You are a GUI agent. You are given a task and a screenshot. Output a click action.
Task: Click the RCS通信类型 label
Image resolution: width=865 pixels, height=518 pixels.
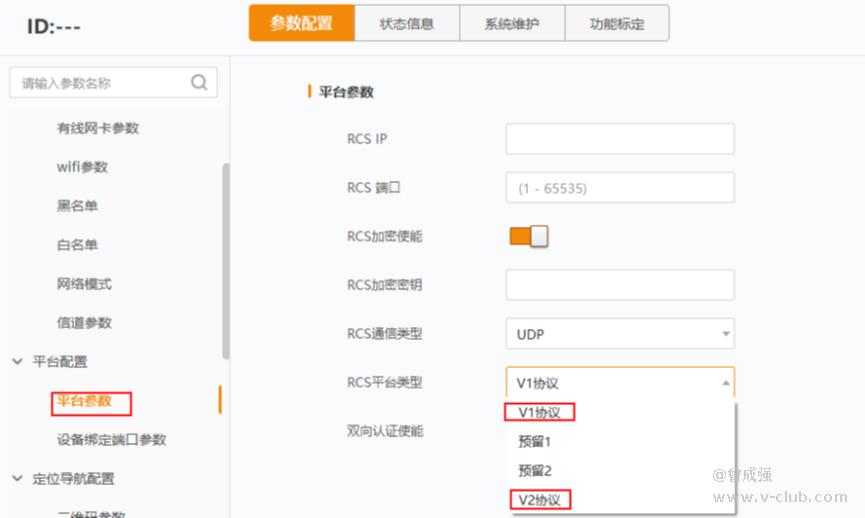point(385,333)
